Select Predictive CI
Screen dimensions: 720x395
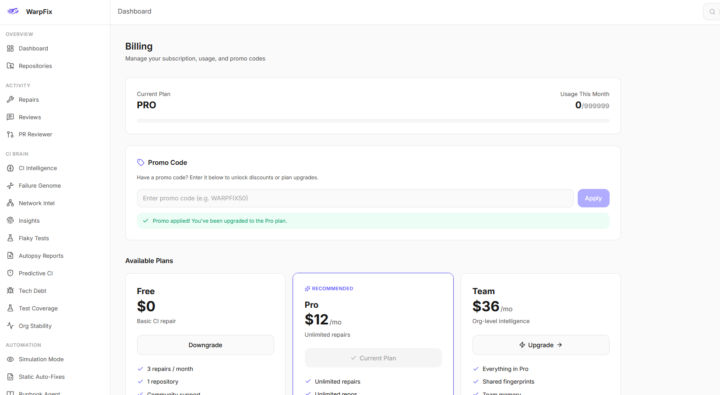click(x=35, y=273)
